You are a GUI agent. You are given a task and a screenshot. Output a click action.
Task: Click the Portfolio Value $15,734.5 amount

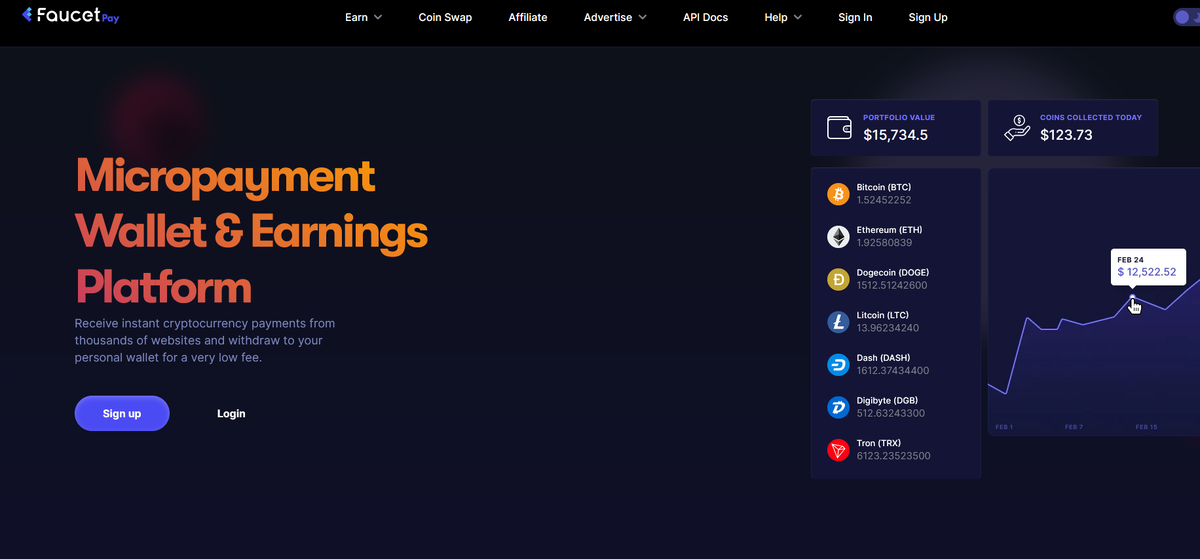896,135
